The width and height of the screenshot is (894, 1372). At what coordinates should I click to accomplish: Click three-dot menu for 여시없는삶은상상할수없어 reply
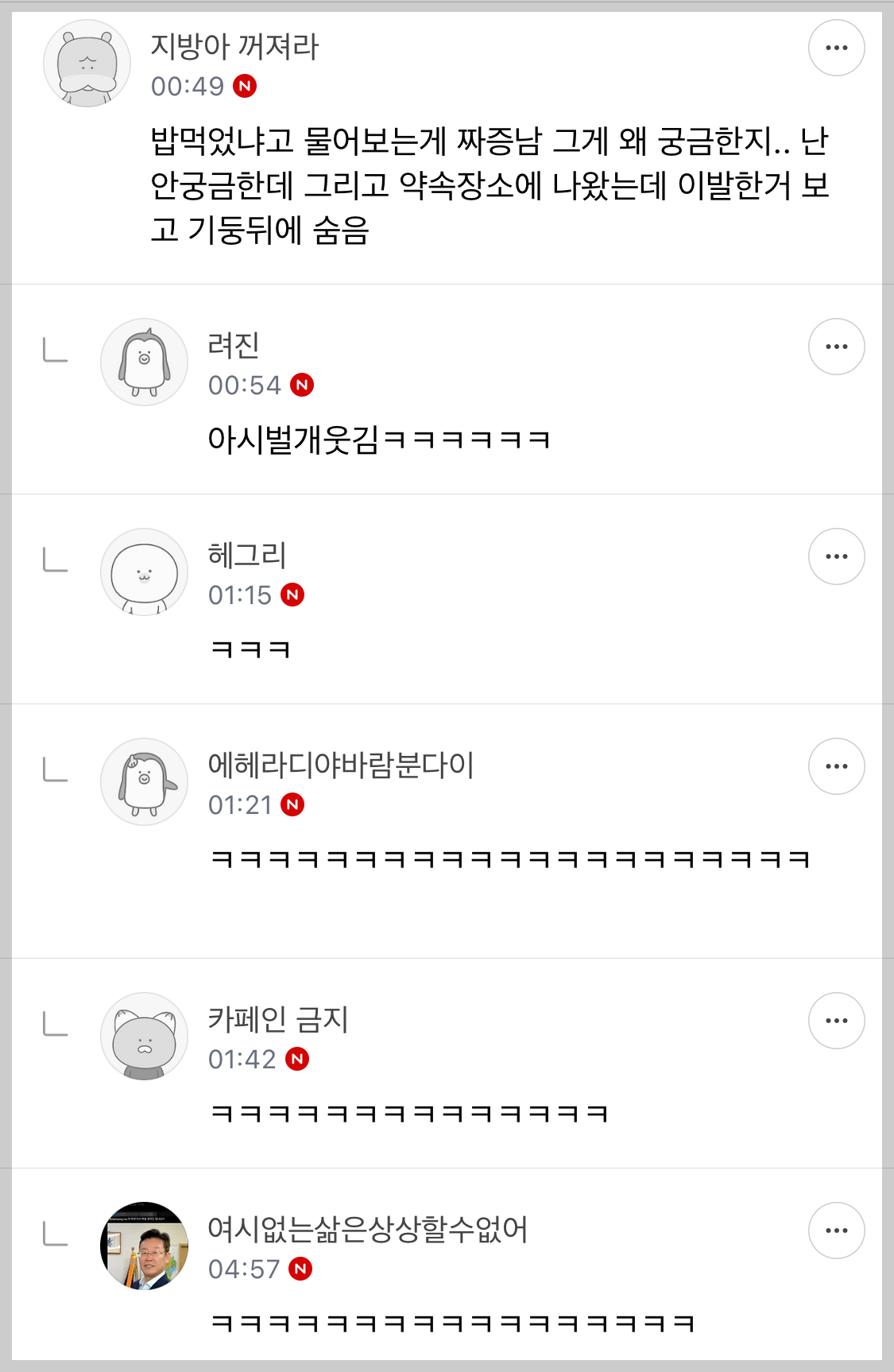pos(836,1231)
